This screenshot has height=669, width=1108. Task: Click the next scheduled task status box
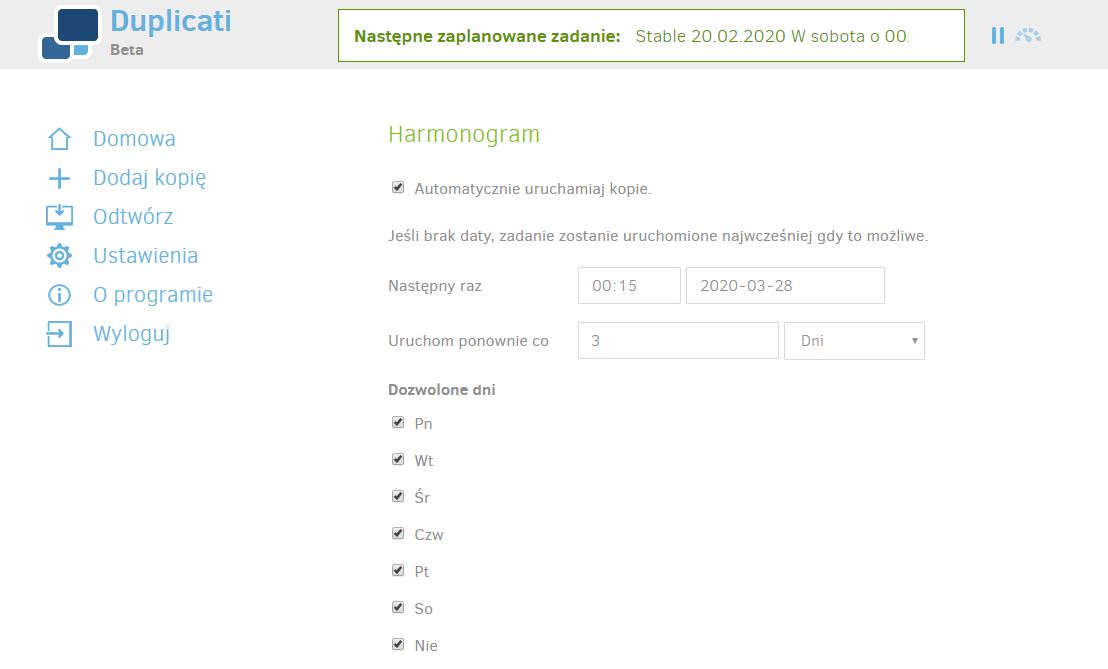tap(651, 35)
